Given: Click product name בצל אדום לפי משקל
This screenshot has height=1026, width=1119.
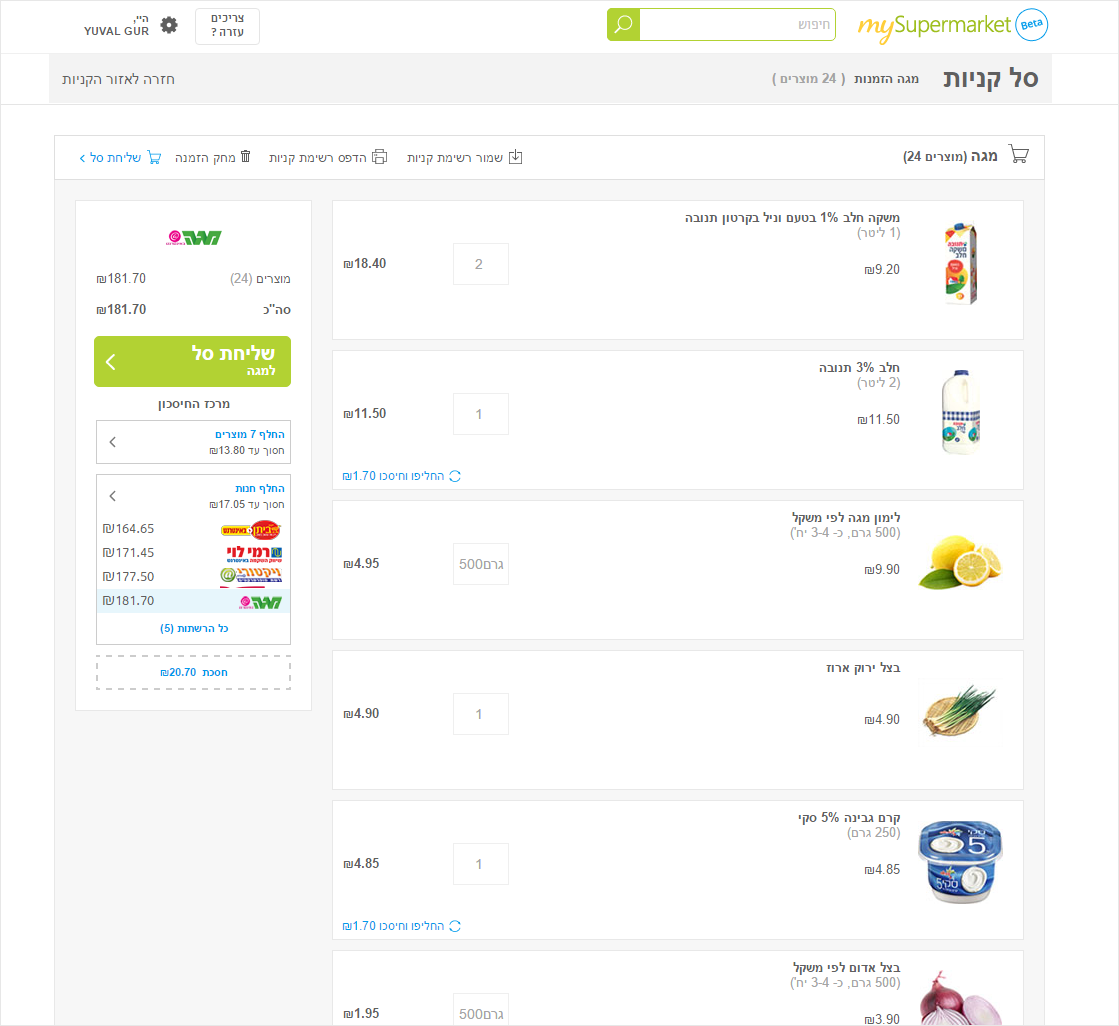Looking at the screenshot, I should tap(846, 967).
